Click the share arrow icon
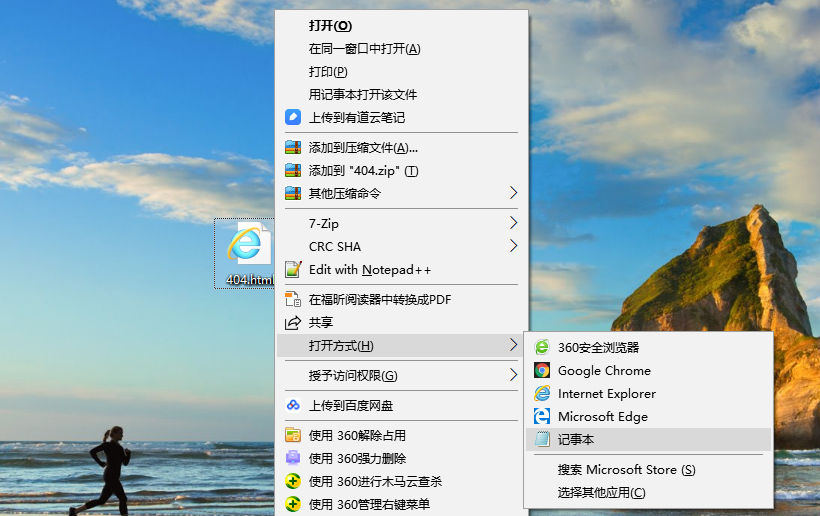Image resolution: width=820 pixels, height=516 pixels. [x=293, y=323]
